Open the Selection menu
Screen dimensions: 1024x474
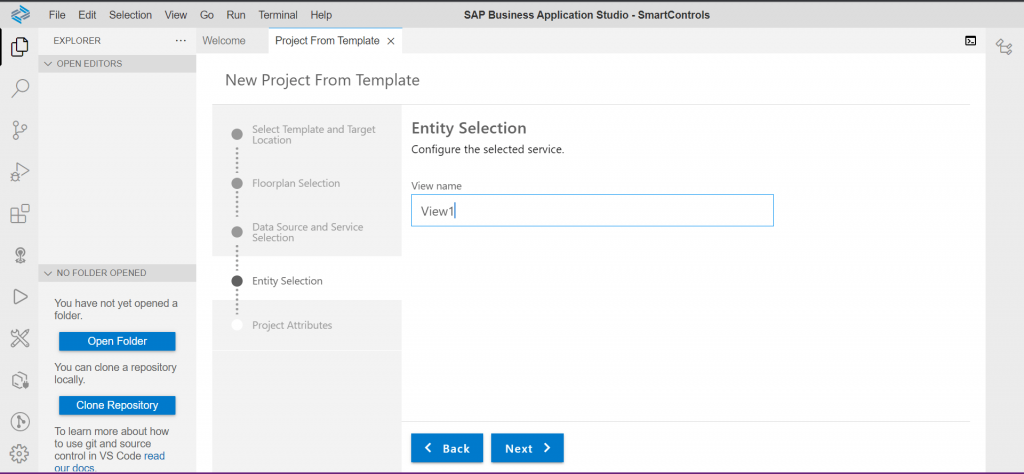pos(131,14)
